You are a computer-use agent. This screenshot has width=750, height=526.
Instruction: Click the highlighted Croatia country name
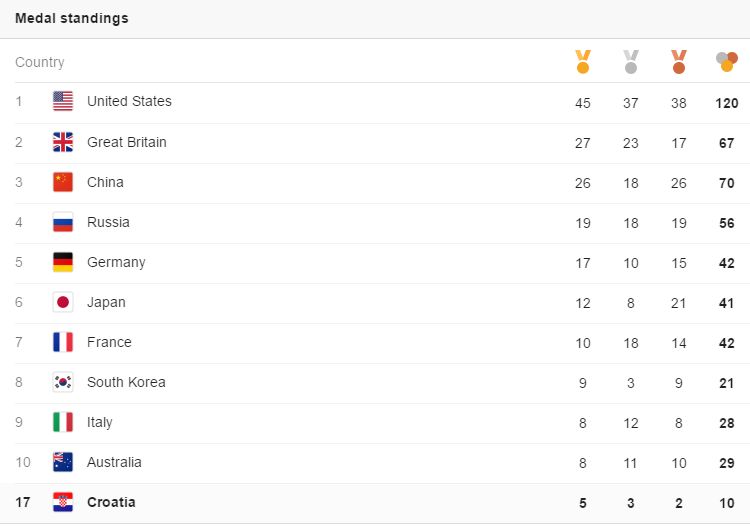[x=111, y=502]
